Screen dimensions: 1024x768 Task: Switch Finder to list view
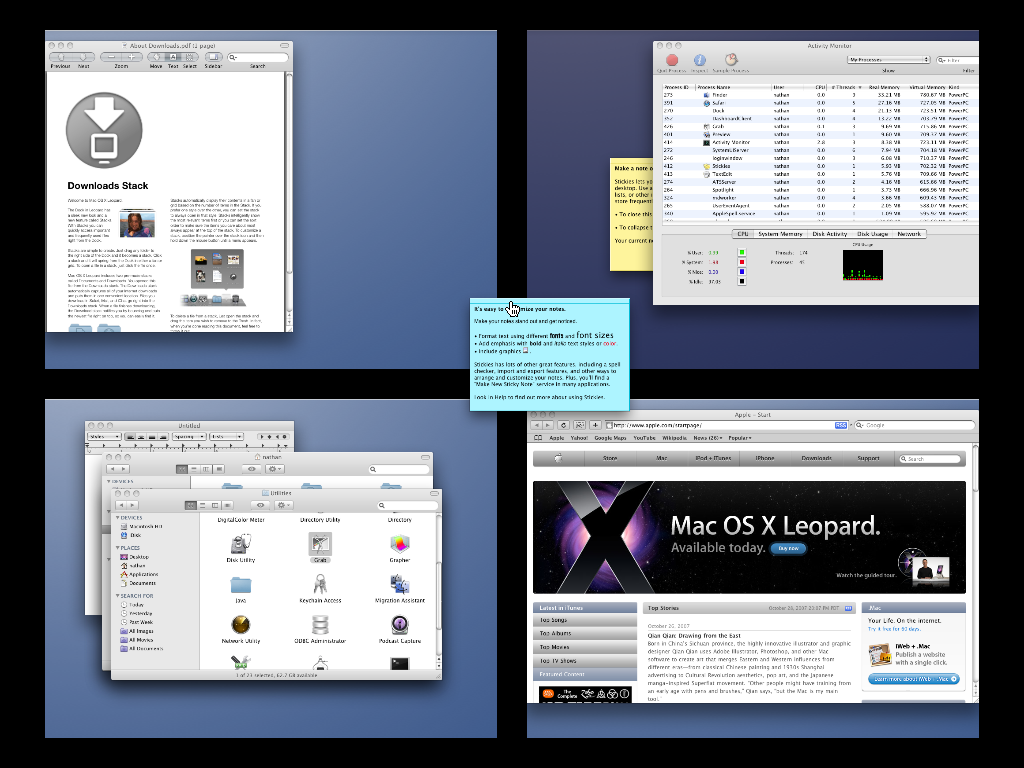[x=202, y=505]
